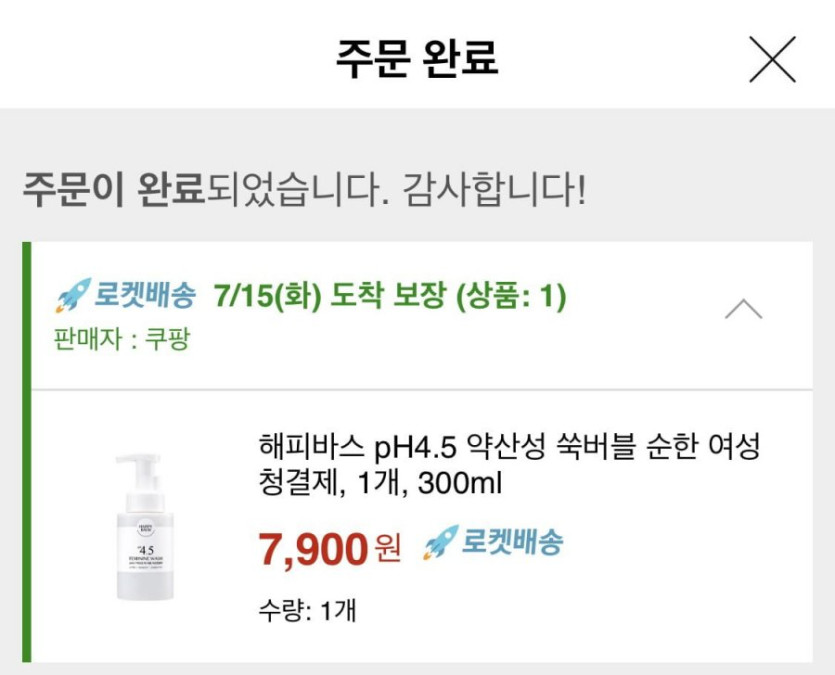The height and width of the screenshot is (675, 835).
Task: Click the 수량: 1개 quantity text
Action: (306, 610)
